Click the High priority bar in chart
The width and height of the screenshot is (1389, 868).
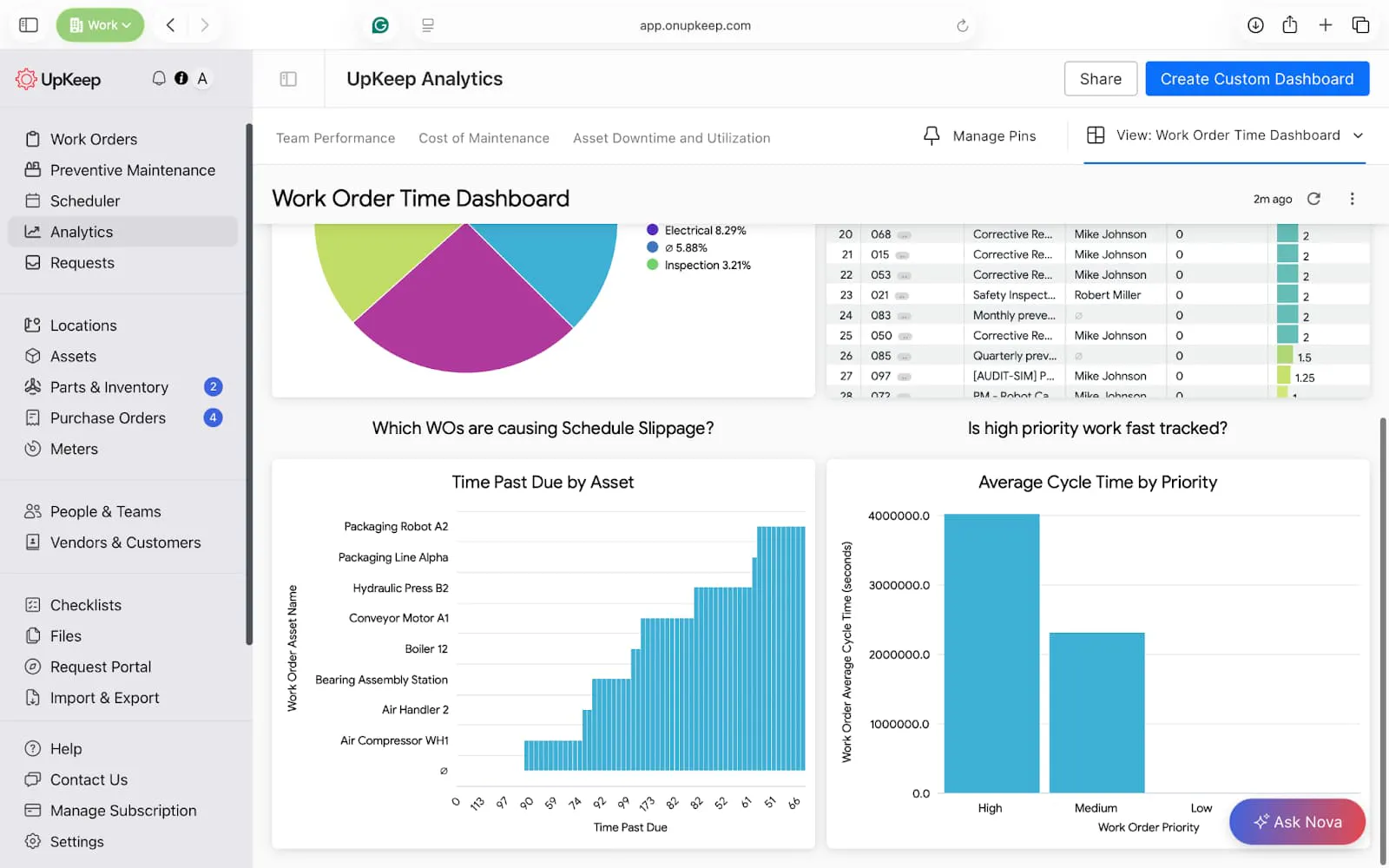991,654
